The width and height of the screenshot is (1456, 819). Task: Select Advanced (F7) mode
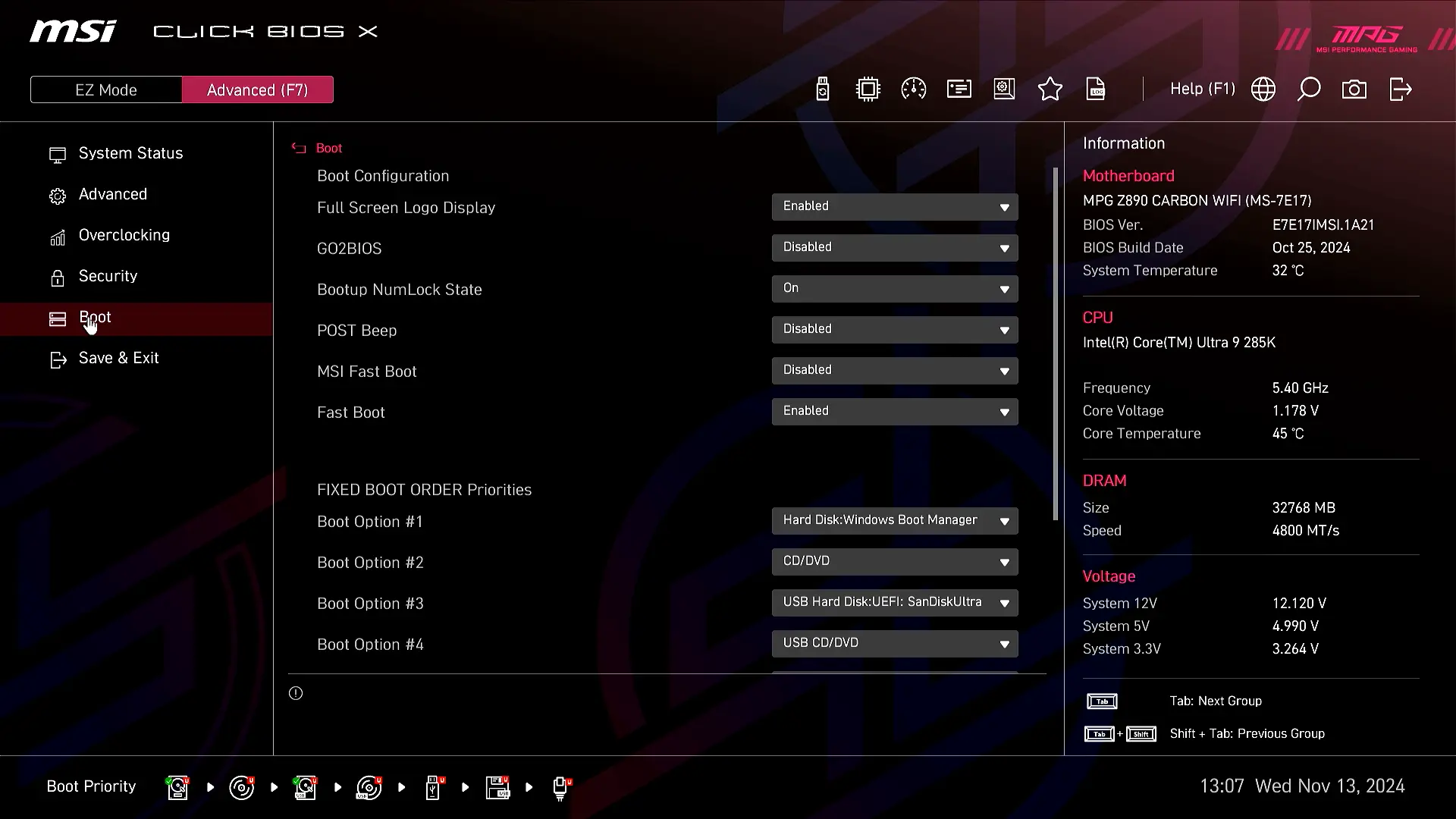pos(258,89)
